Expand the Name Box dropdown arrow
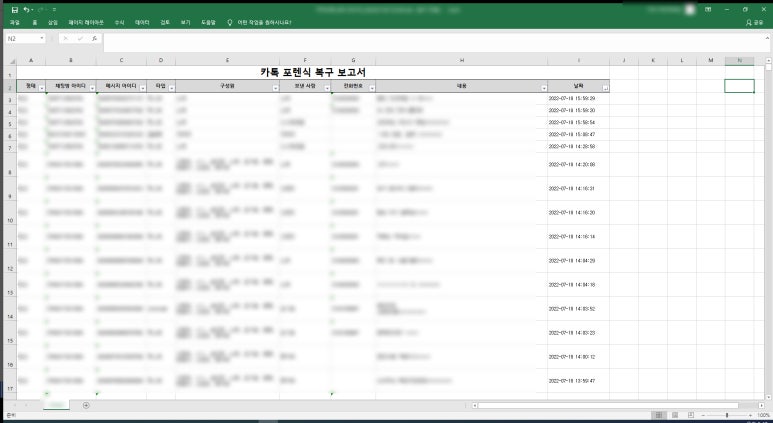This screenshot has height=423, width=773. point(42,38)
